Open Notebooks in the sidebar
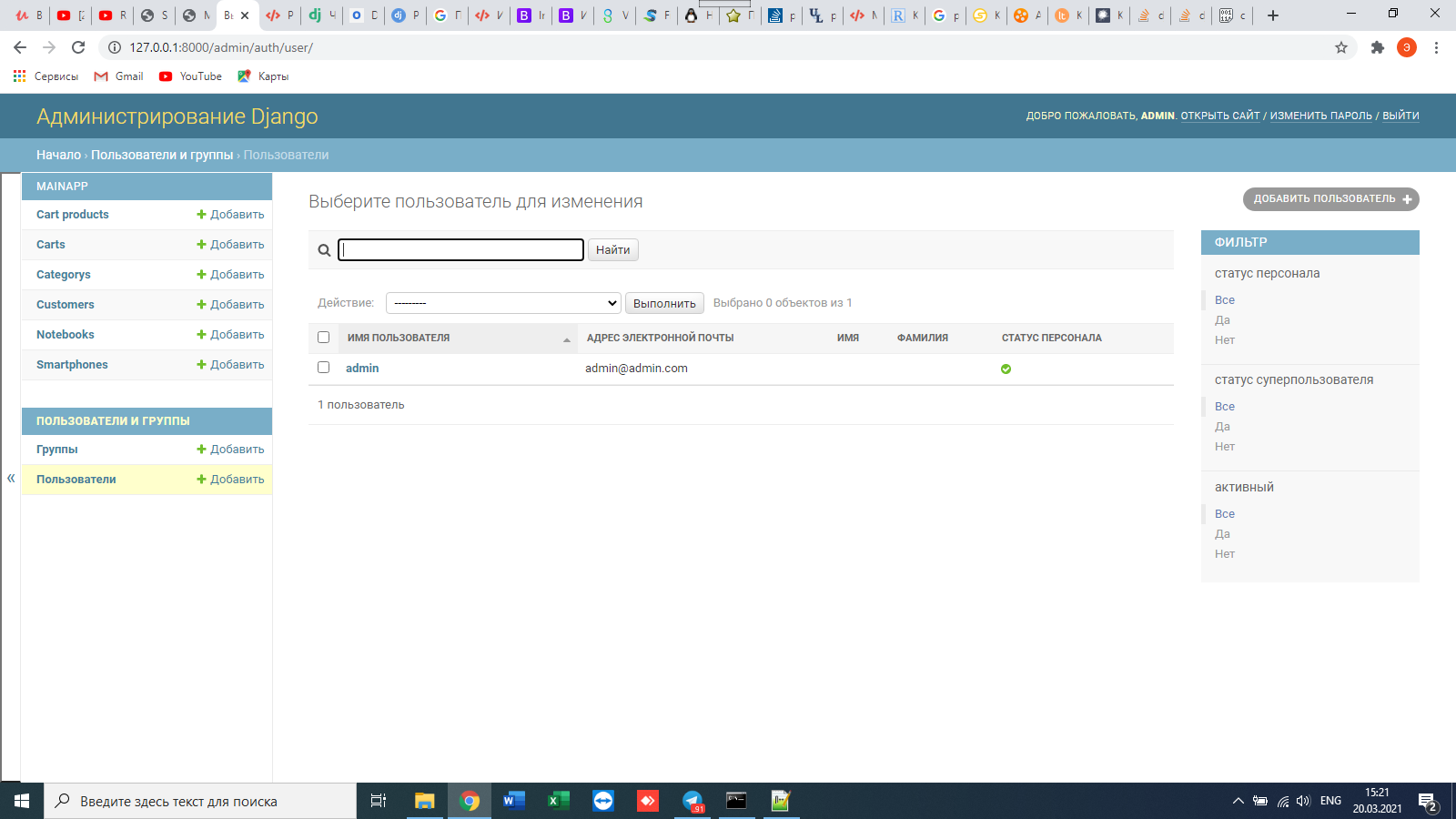The height and width of the screenshot is (819, 1456). tap(66, 335)
